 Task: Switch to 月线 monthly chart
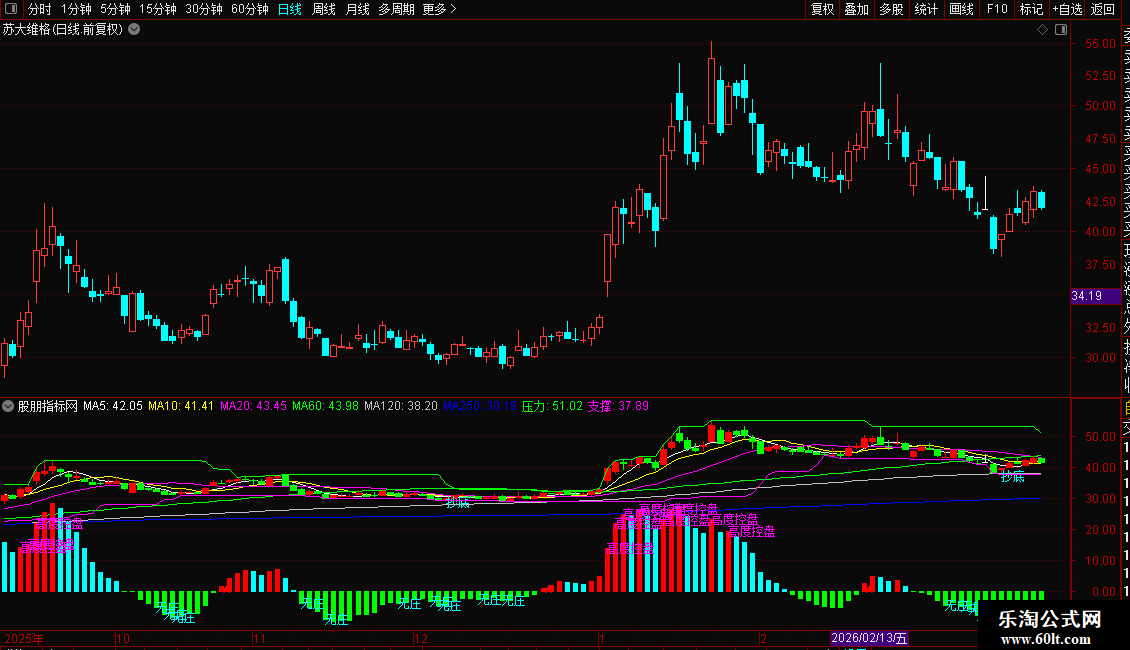click(x=357, y=9)
